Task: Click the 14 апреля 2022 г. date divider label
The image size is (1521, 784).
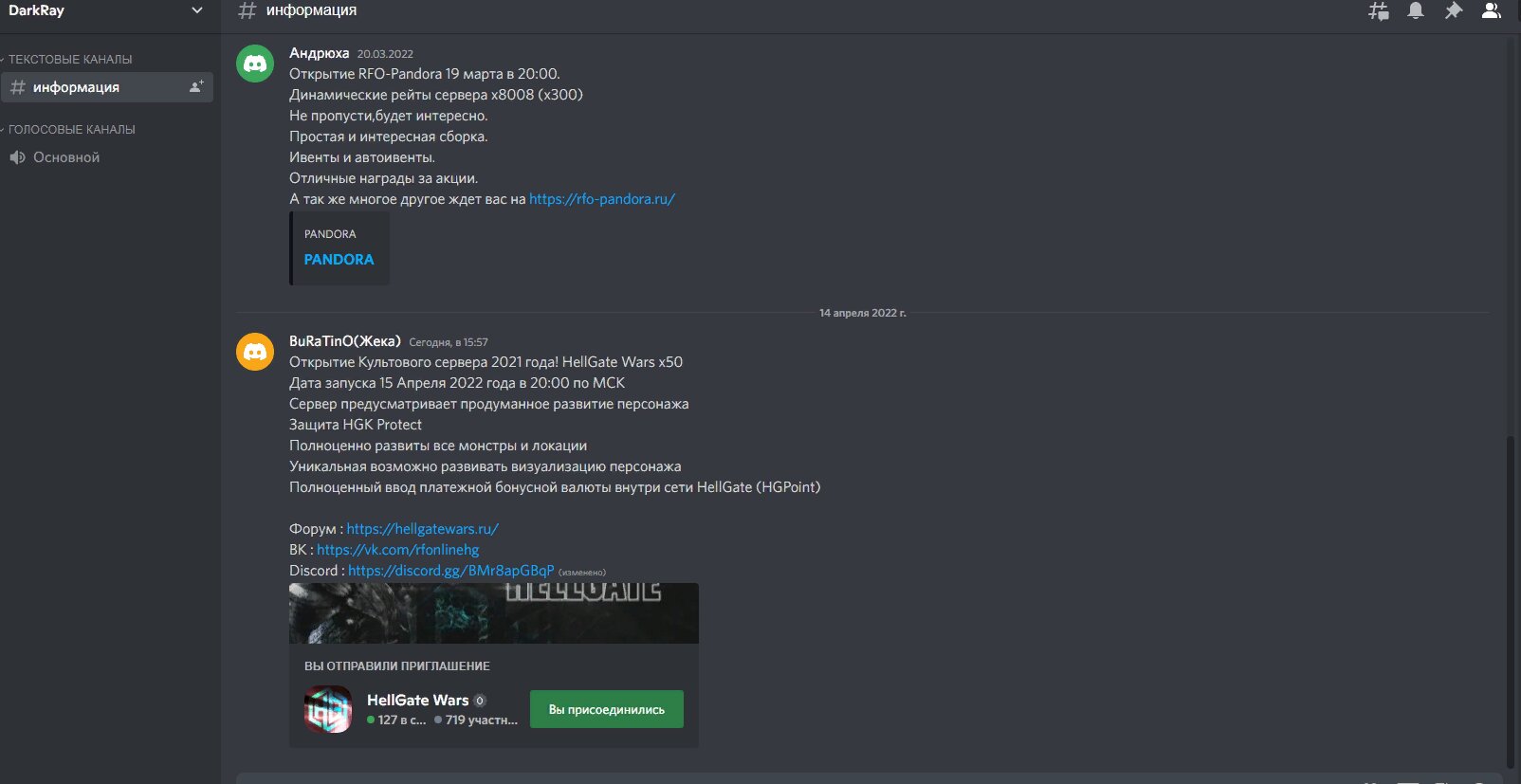Action: (x=863, y=313)
